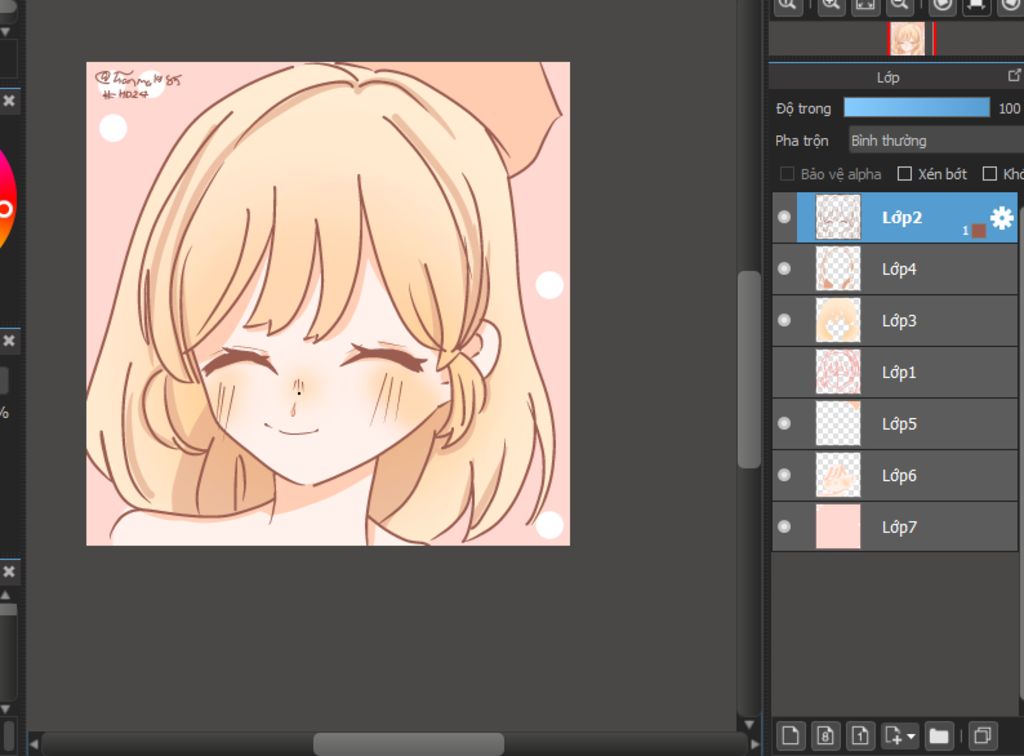Pop out the Lớp panel
The image size is (1024, 756).
tap(1014, 76)
